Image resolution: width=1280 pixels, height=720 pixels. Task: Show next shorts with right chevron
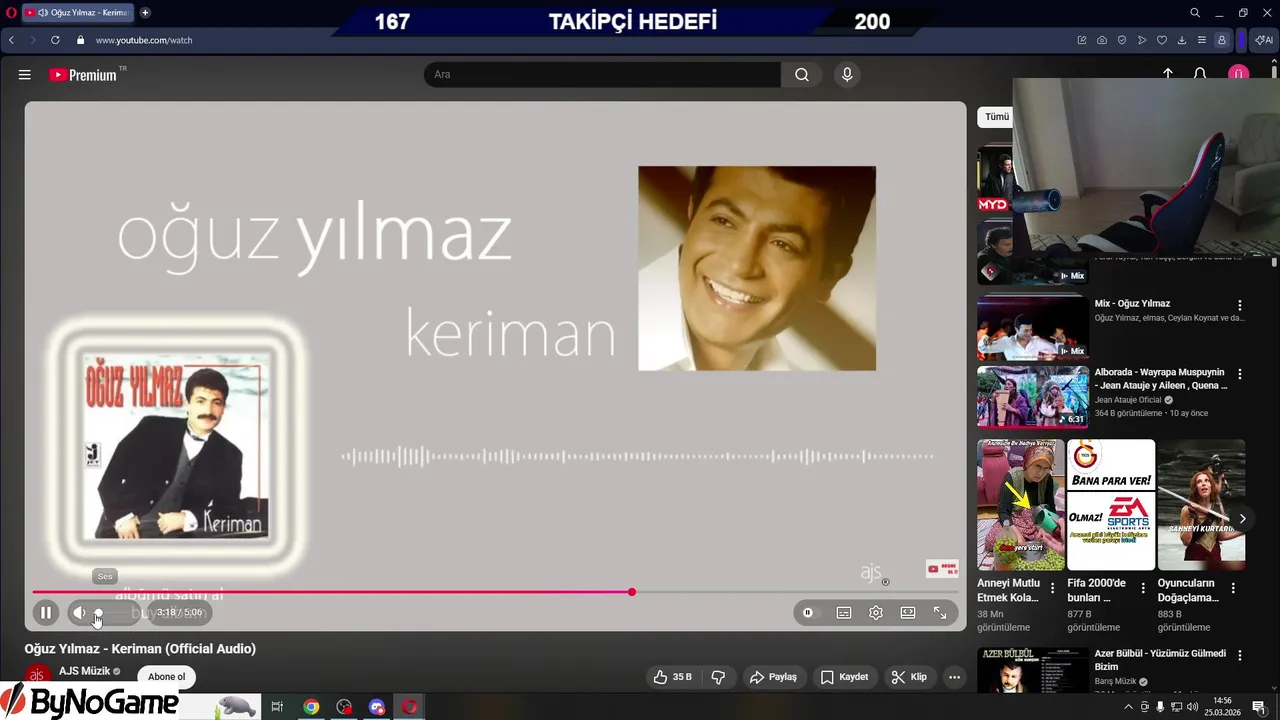pyautogui.click(x=1242, y=519)
